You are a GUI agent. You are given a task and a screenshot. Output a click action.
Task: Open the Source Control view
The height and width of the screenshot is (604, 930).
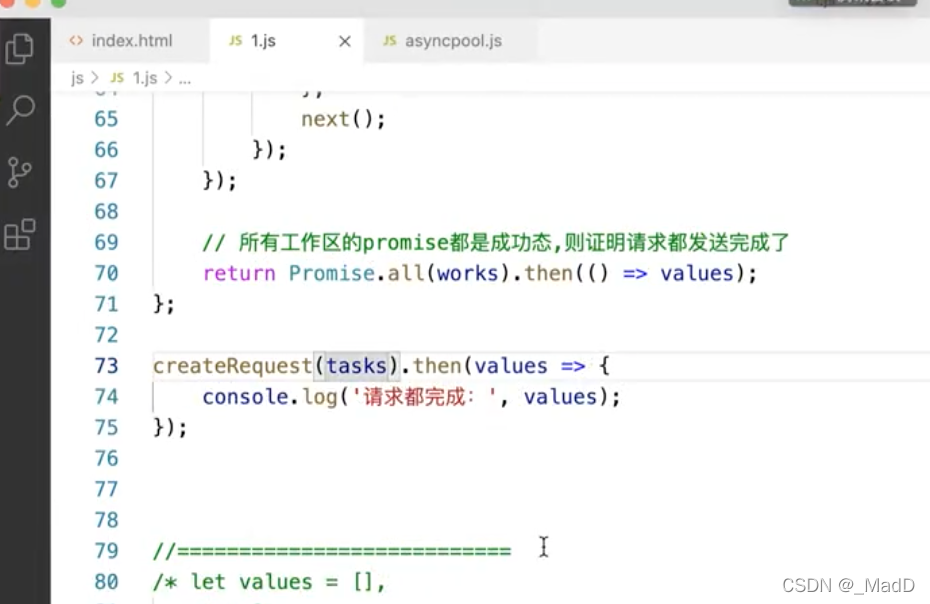20,173
